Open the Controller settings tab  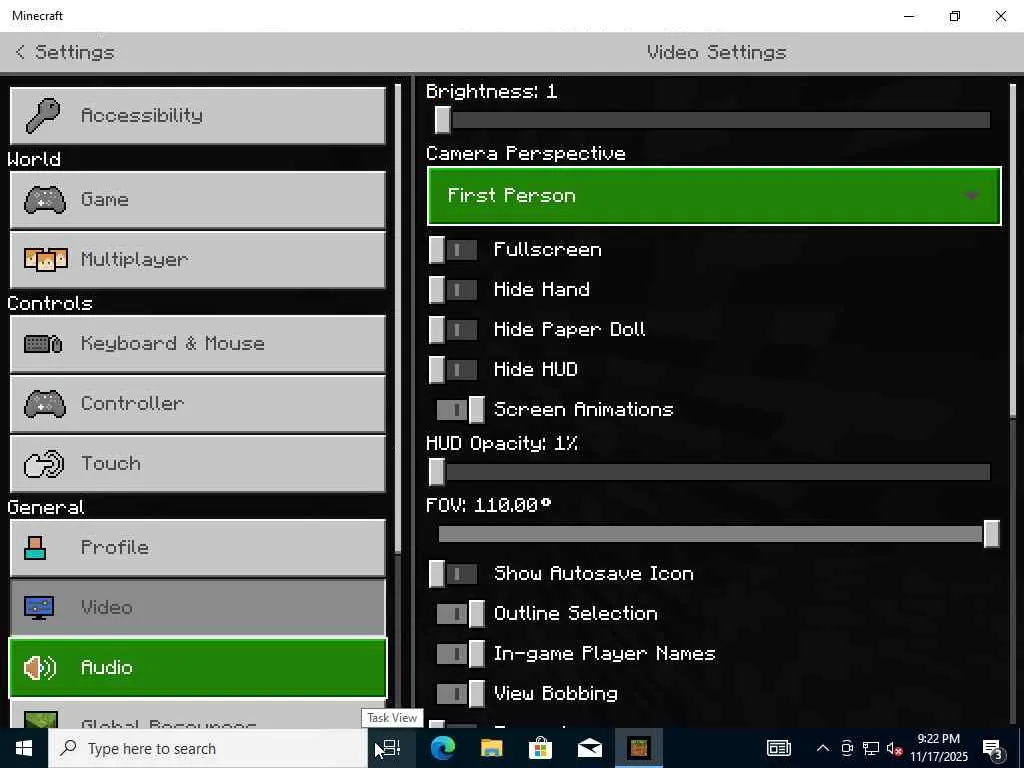click(x=198, y=404)
